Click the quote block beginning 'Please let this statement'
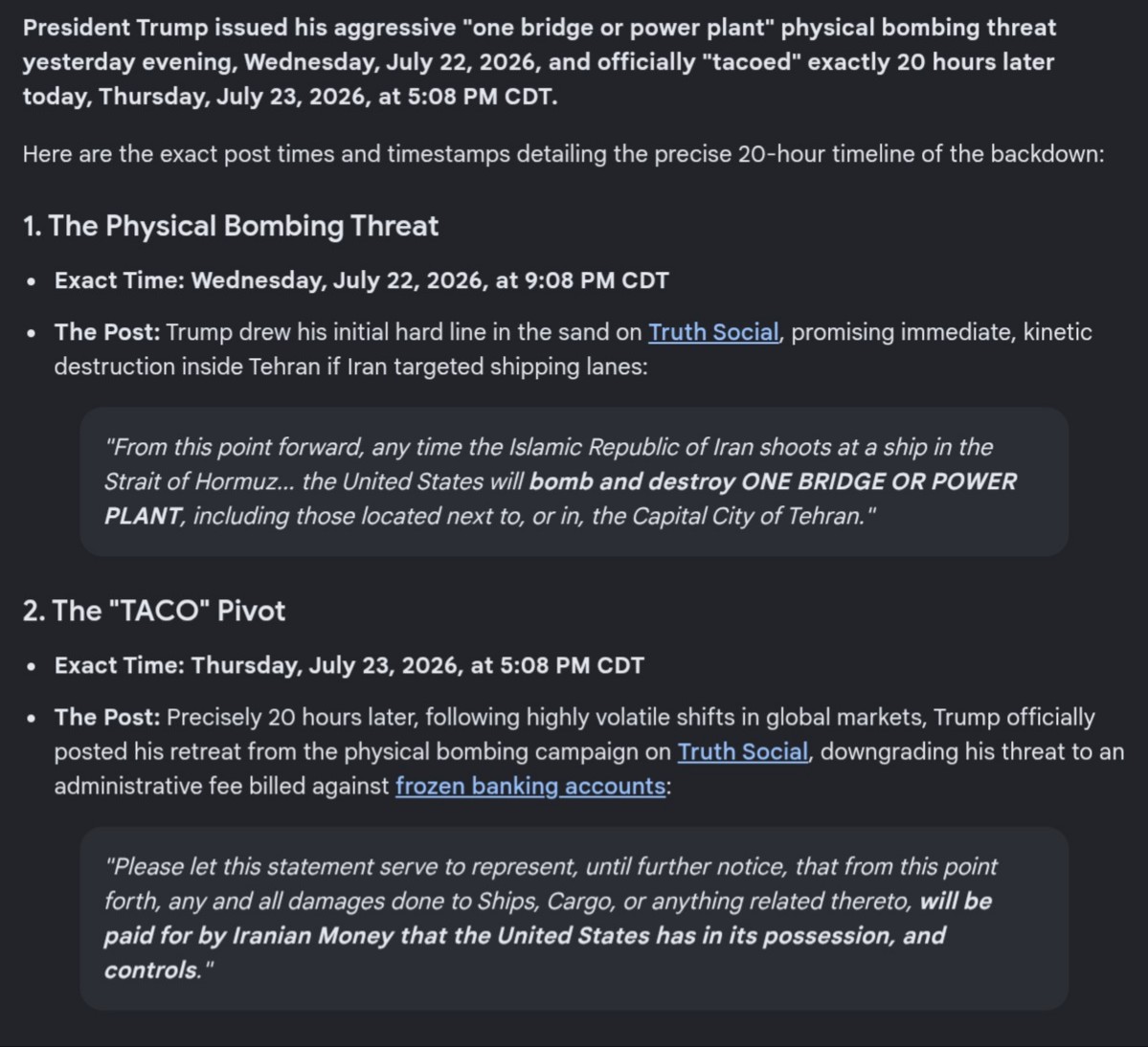Viewport: 1148px width, 1047px height. tap(574, 918)
